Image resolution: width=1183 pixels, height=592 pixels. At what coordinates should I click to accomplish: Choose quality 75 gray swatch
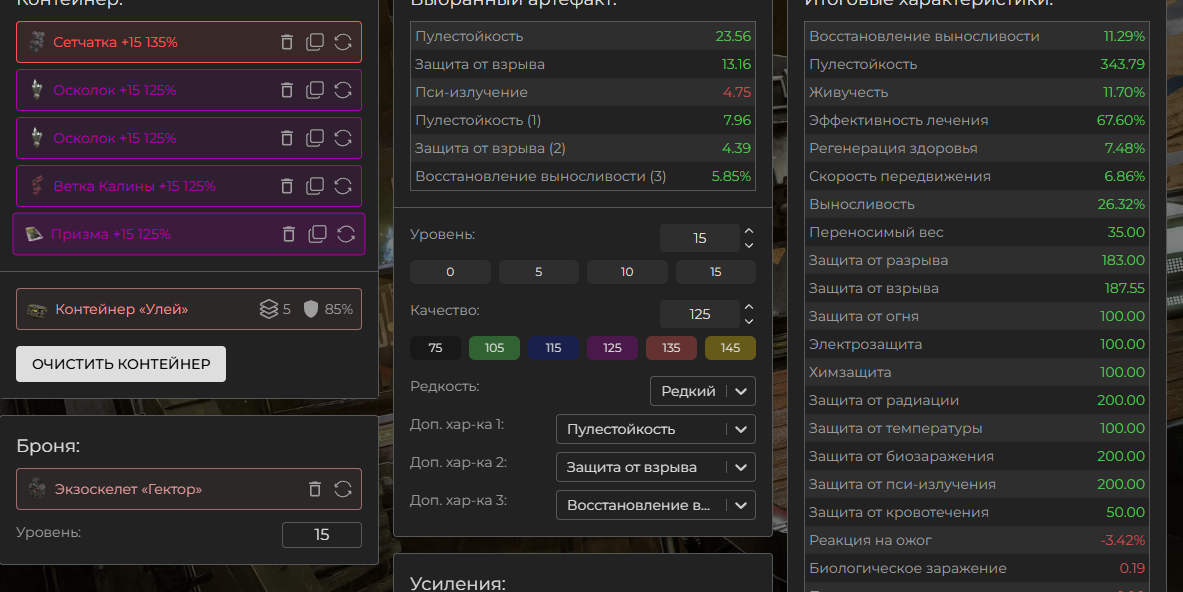pos(435,348)
